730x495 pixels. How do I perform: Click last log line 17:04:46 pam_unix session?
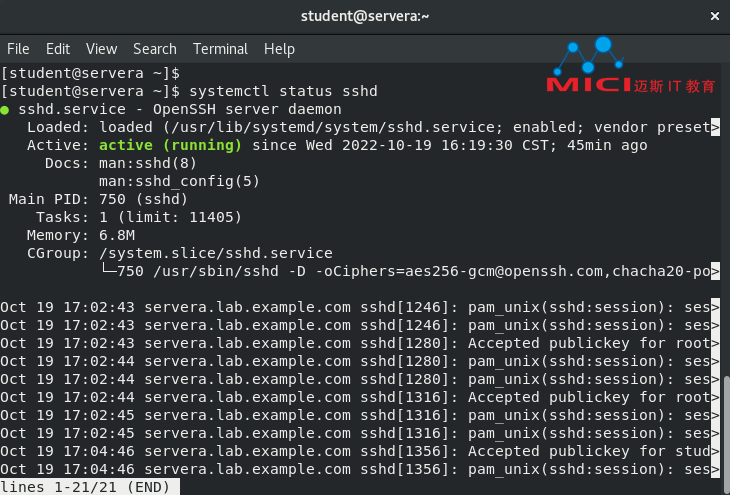pos(360,469)
